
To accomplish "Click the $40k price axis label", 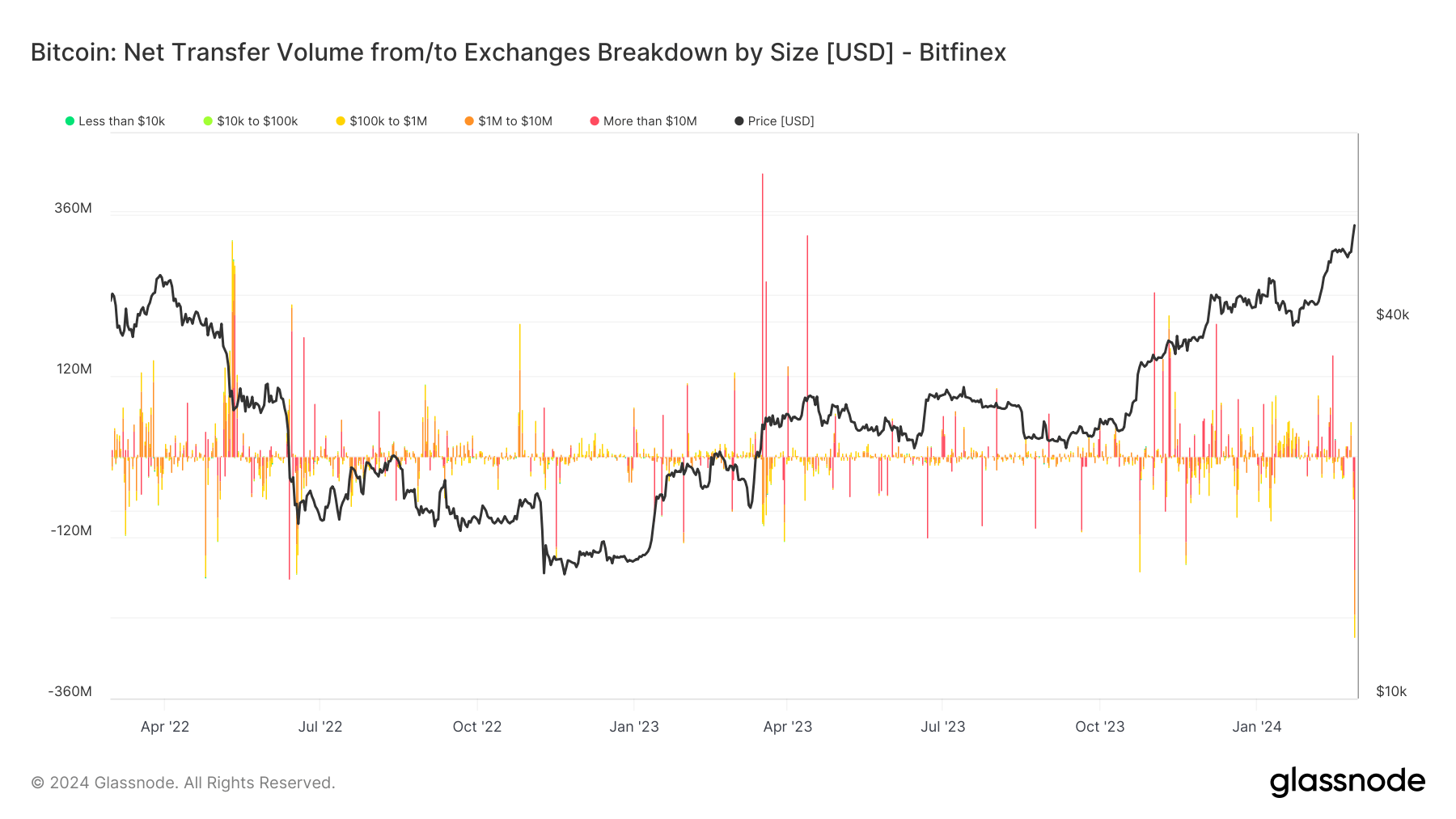I will pos(1392,315).
